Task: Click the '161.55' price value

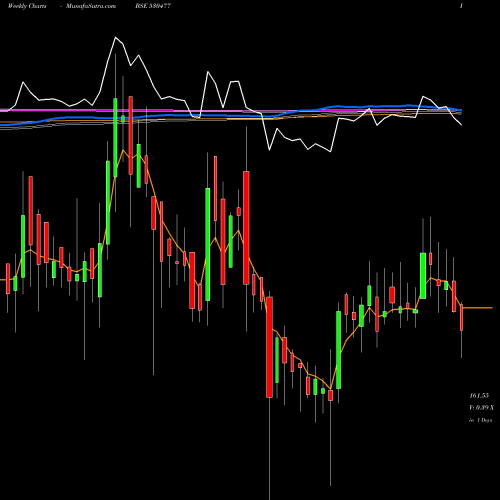Action: click(479, 396)
